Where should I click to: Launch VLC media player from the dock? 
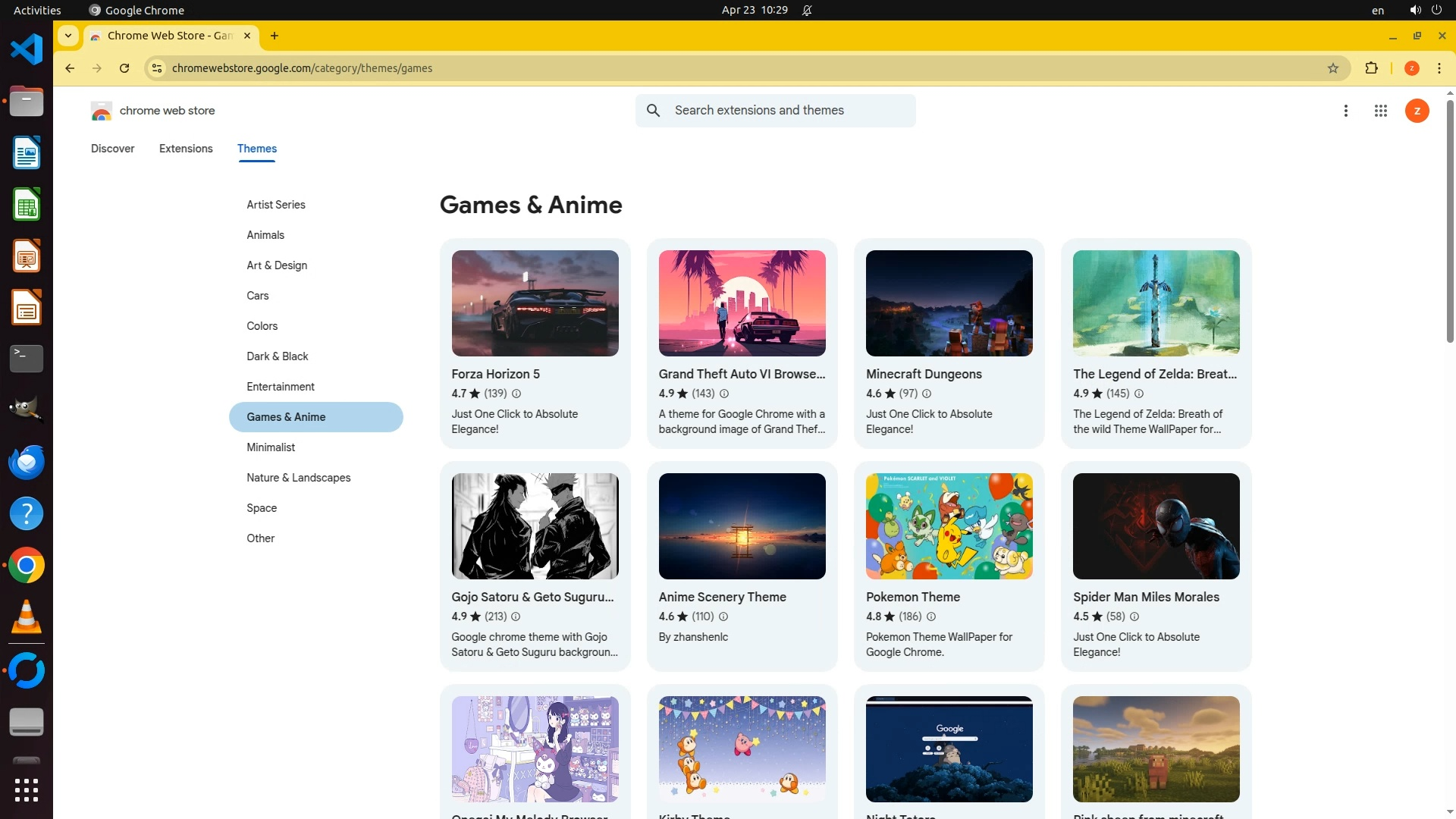tap(27, 617)
